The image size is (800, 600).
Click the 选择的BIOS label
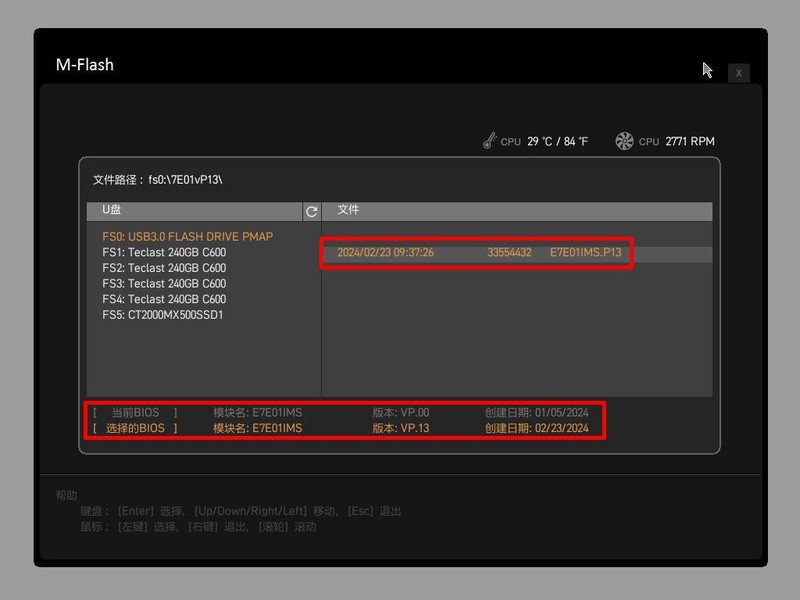tap(135, 428)
